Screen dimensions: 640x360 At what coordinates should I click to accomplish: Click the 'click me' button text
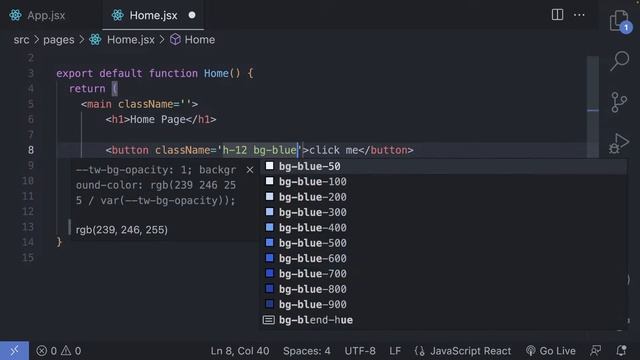pos(333,150)
